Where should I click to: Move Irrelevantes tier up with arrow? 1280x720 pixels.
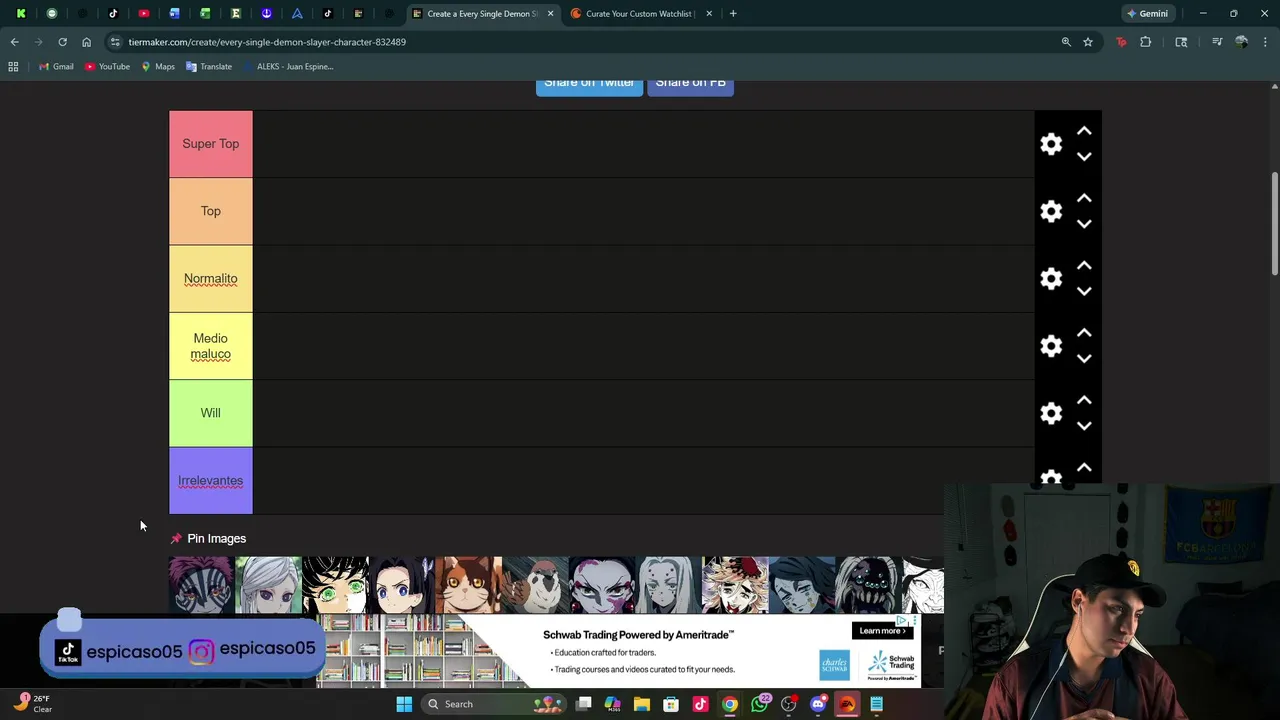(1084, 467)
